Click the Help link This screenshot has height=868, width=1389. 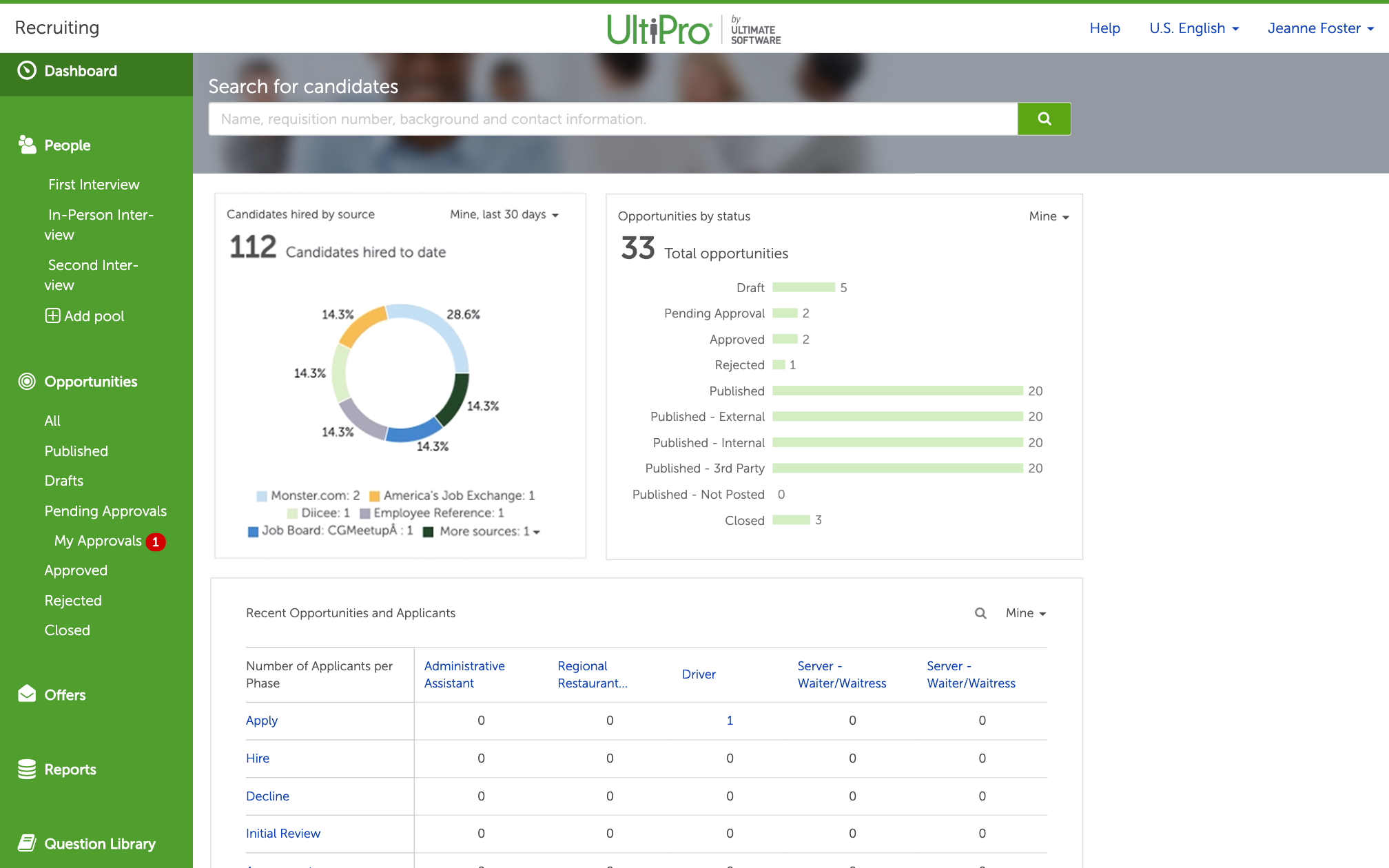pyautogui.click(x=1104, y=28)
